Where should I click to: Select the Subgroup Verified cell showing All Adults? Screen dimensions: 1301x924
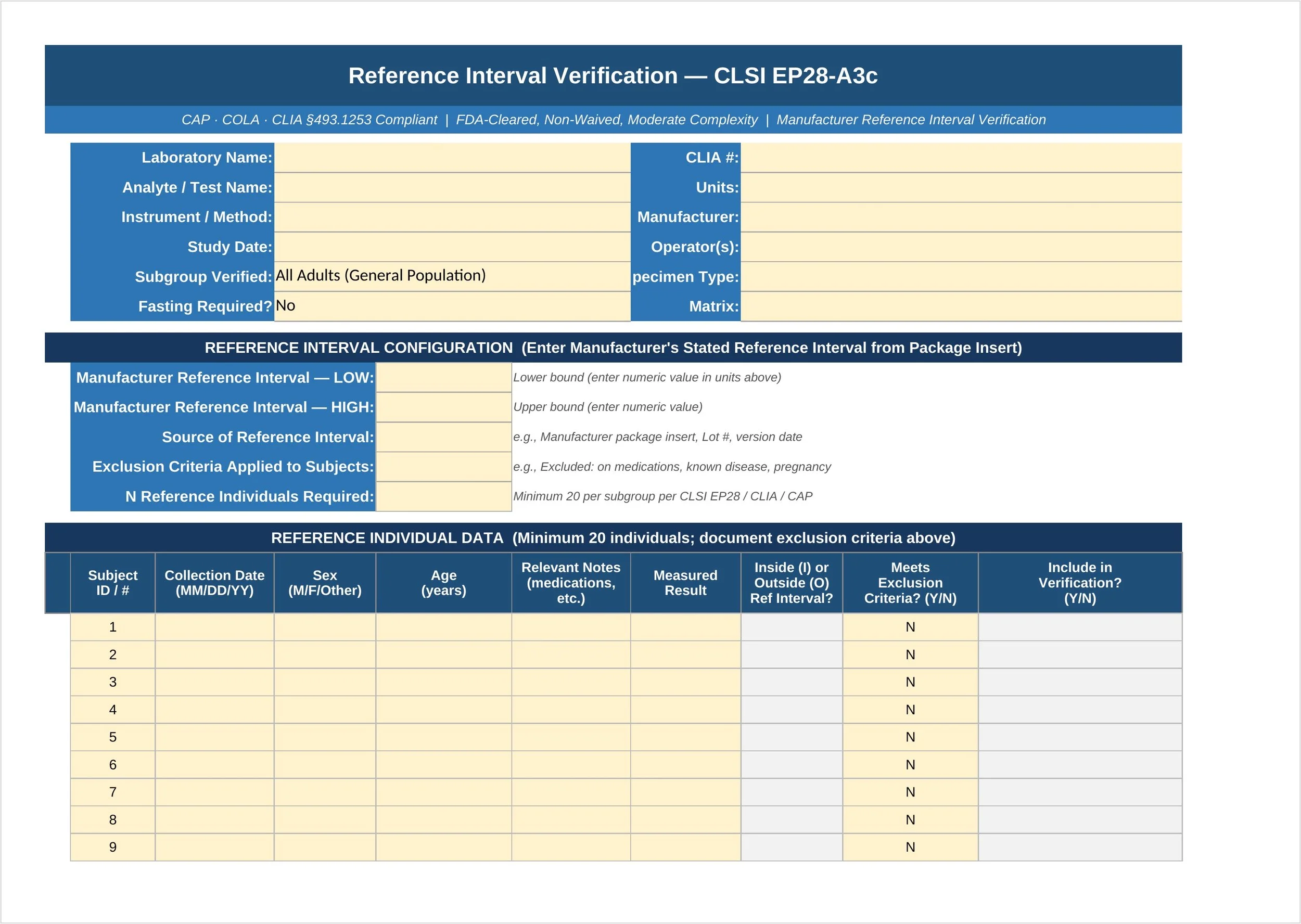coord(452,276)
